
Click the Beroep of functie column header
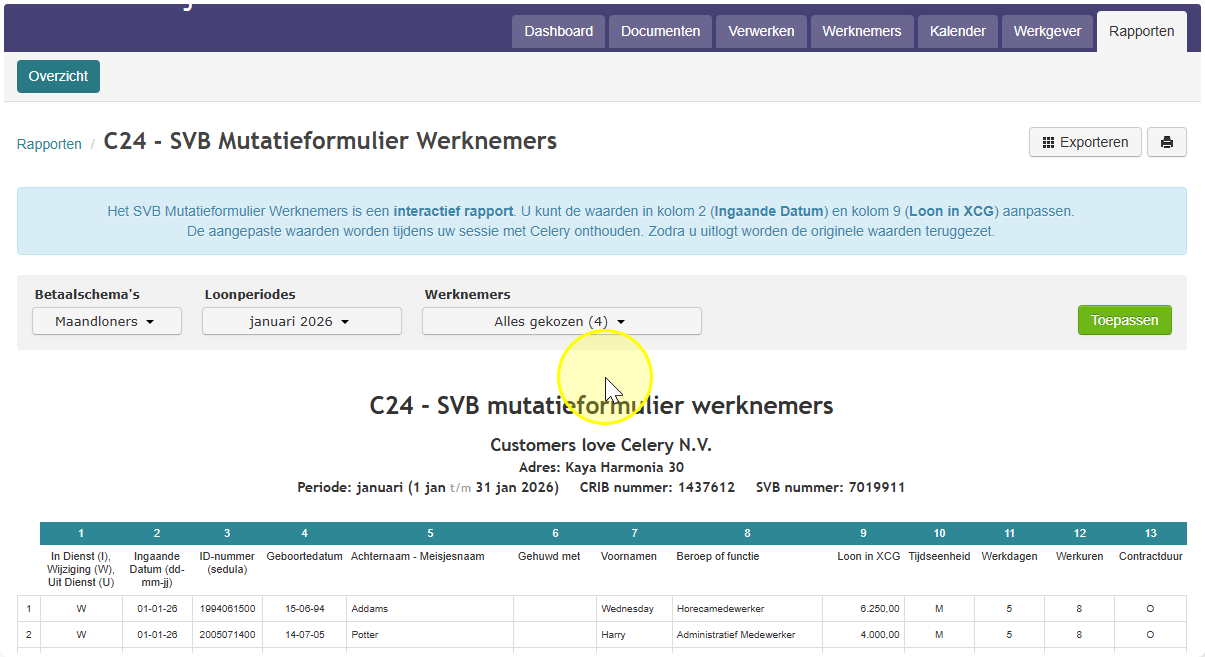pyautogui.click(x=718, y=556)
